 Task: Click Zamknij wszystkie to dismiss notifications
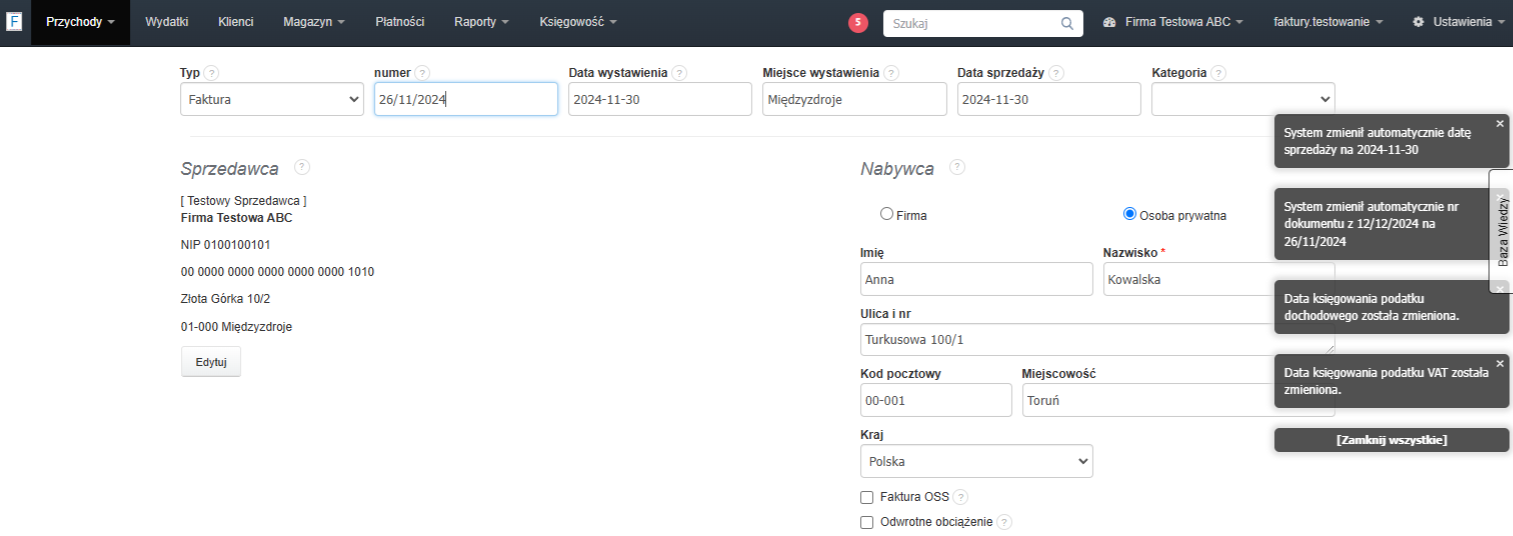[x=1392, y=440]
